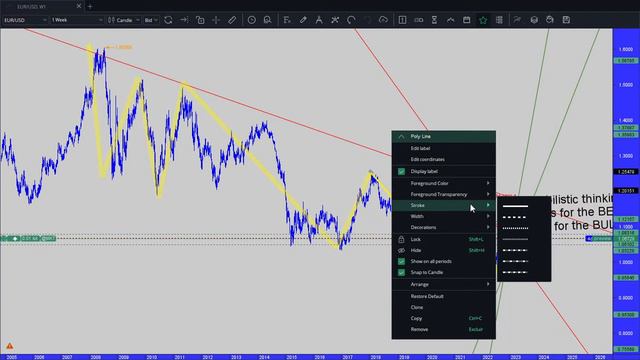Choose Clone in context menu
Image resolution: width=640 pixels, height=360 pixels.
(x=444, y=307)
